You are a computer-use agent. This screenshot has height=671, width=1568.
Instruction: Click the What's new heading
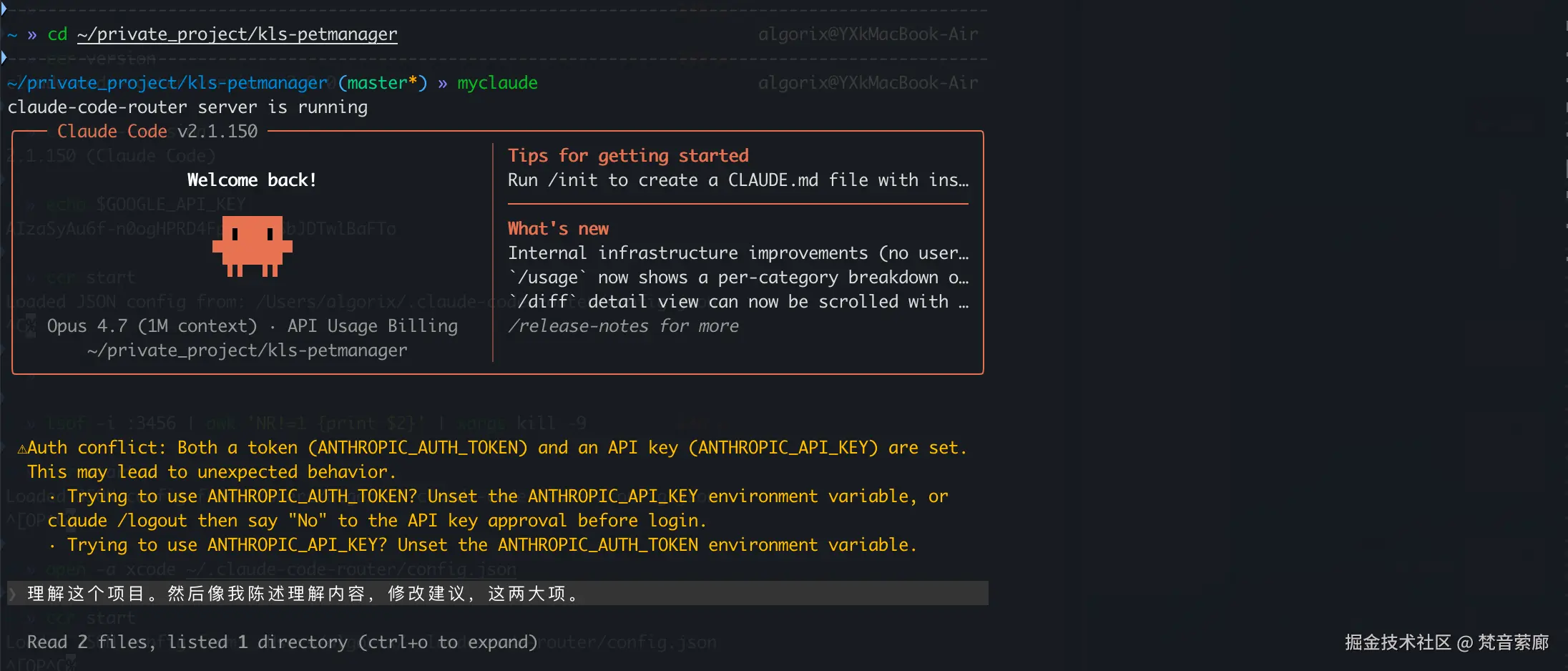pyautogui.click(x=558, y=229)
